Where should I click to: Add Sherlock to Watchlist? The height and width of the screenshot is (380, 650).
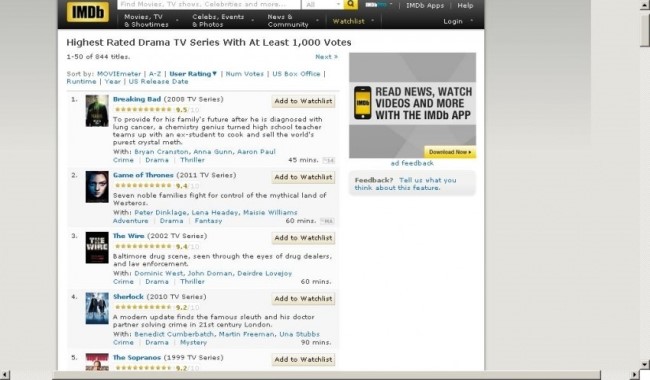tap(303, 299)
